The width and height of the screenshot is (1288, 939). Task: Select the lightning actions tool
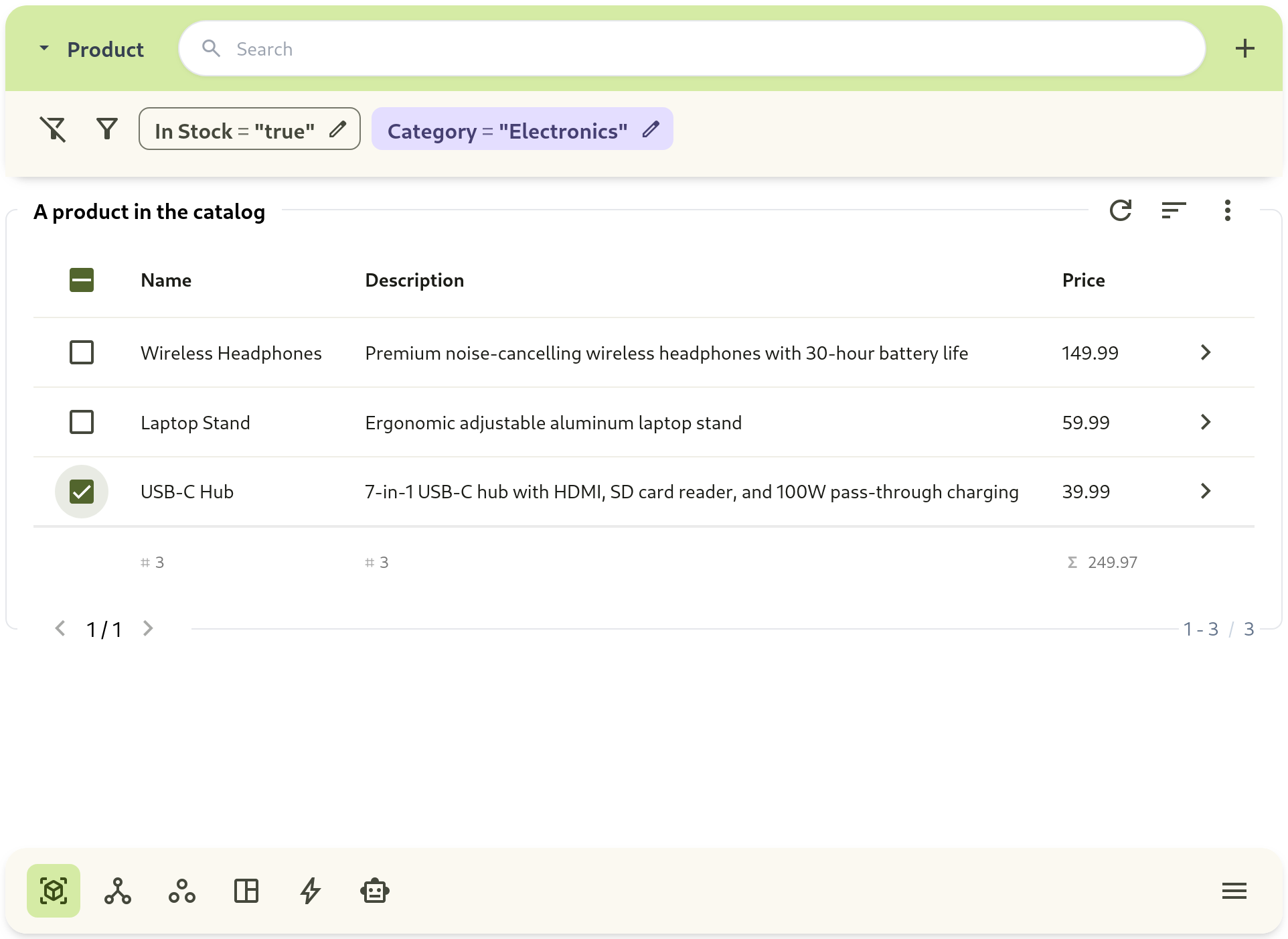(310, 891)
